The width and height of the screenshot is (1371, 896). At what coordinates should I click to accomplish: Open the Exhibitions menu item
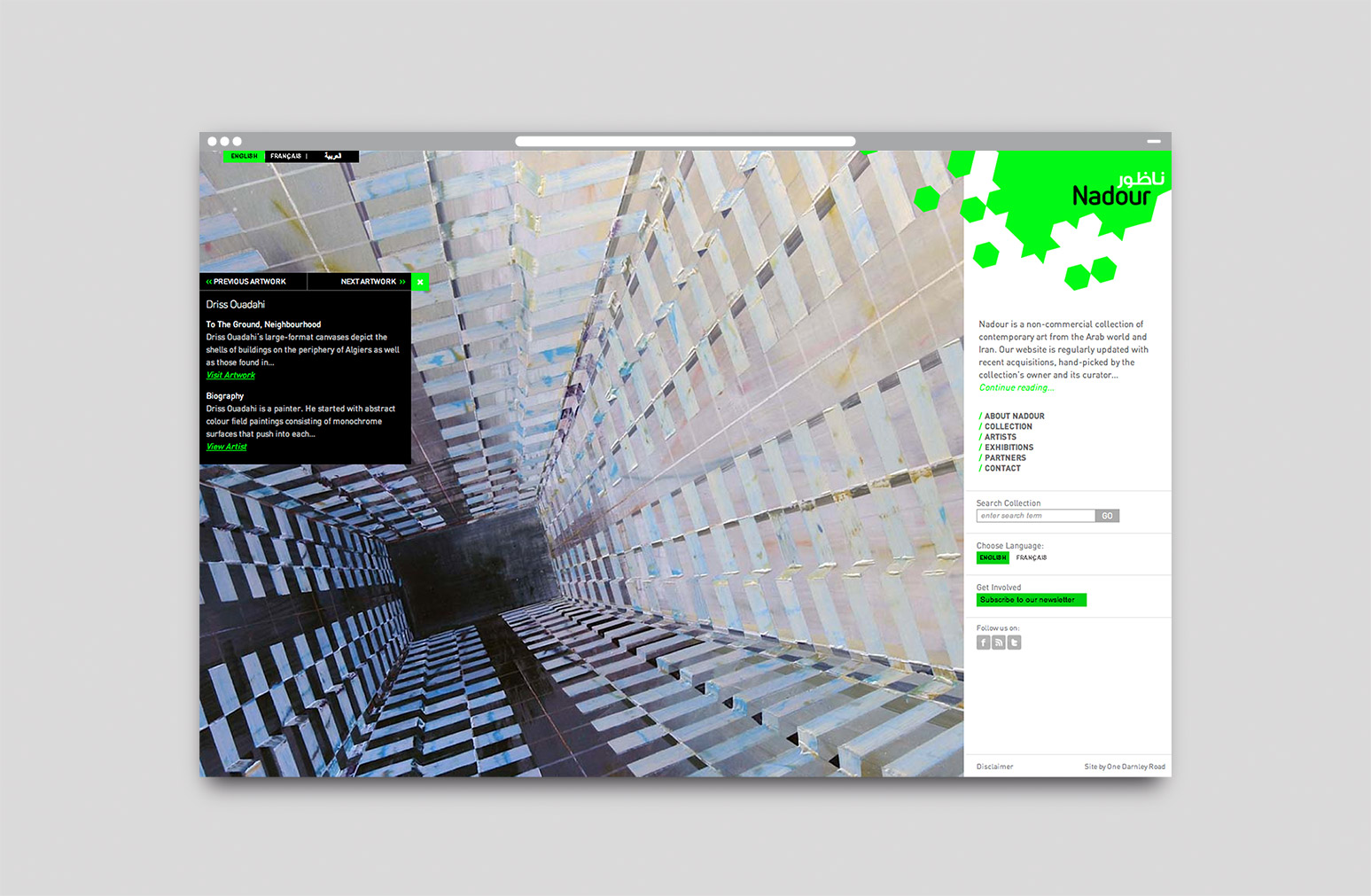click(x=1007, y=448)
